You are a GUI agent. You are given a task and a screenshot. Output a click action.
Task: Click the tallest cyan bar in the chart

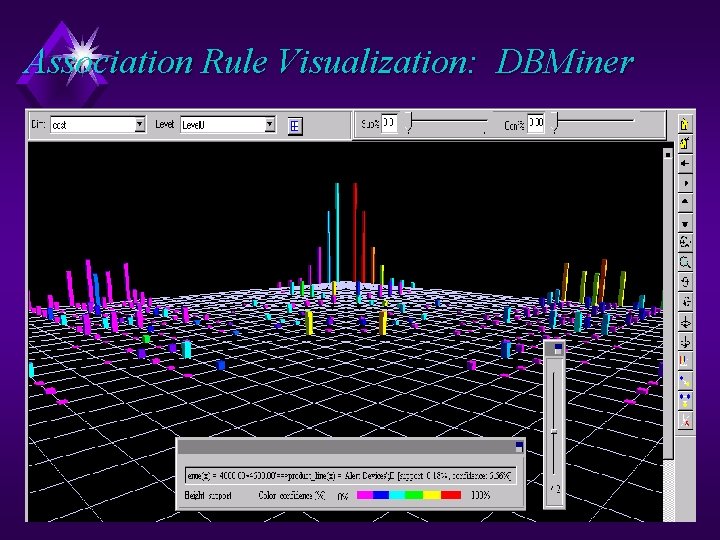pos(337,233)
